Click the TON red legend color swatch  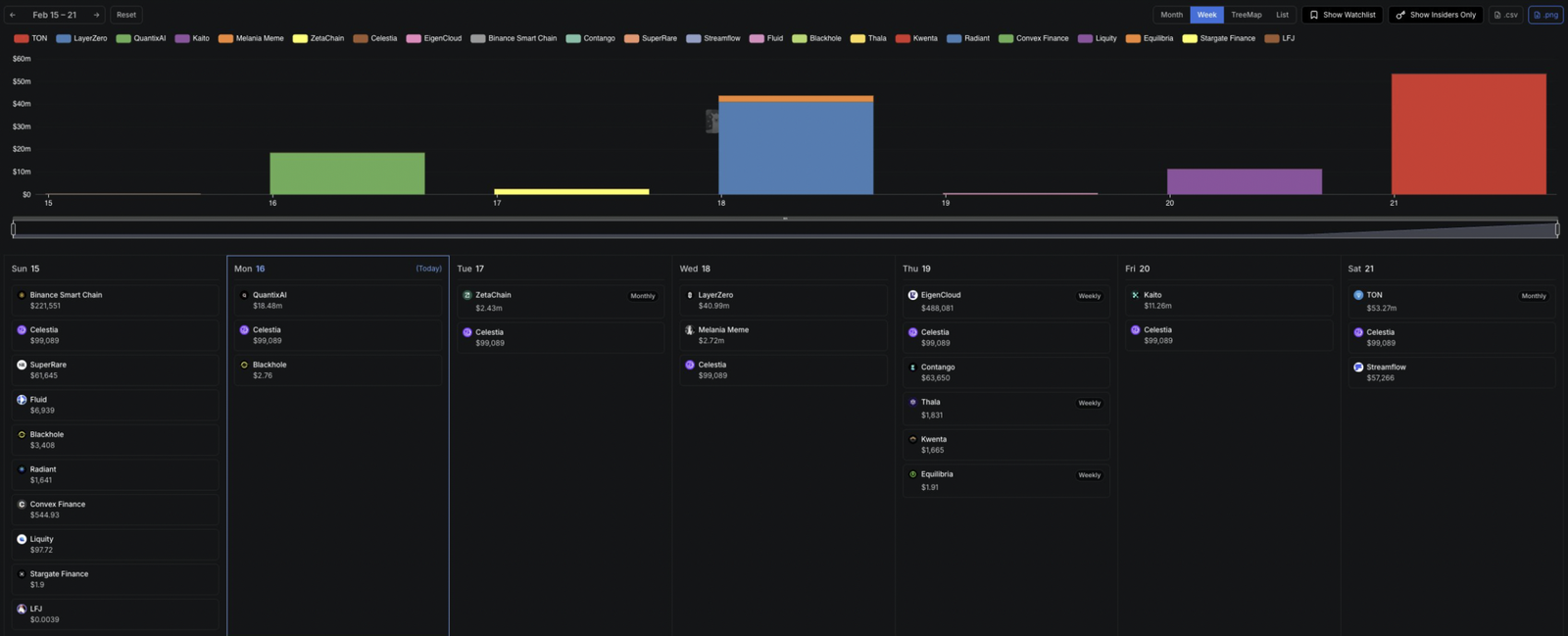tap(21, 38)
